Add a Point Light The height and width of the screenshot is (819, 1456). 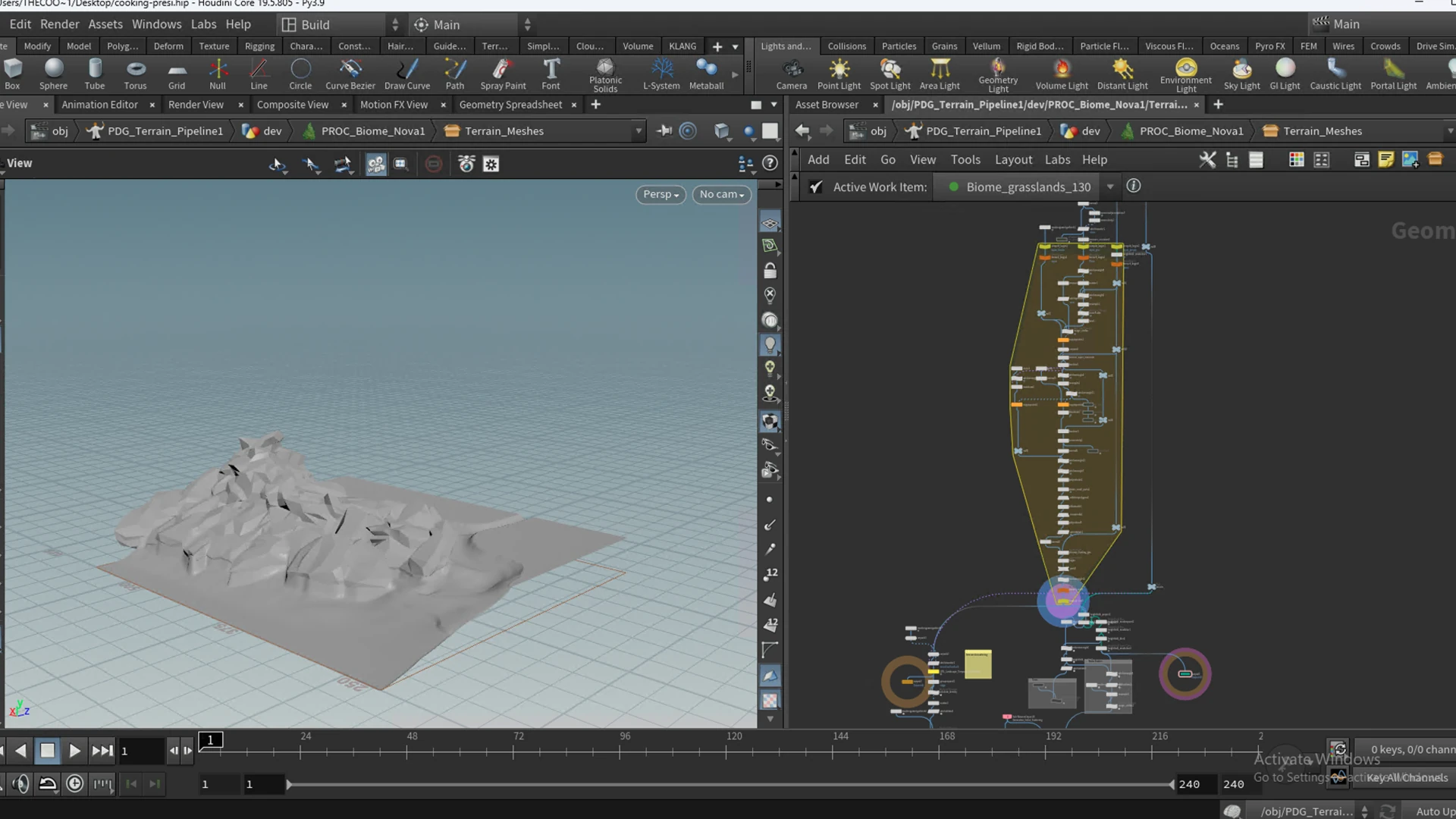pos(839,74)
